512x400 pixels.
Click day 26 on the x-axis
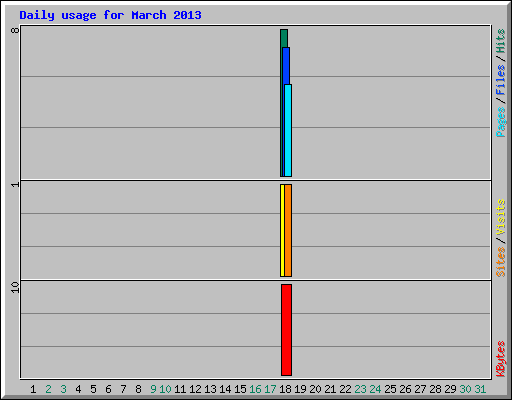(x=405, y=389)
